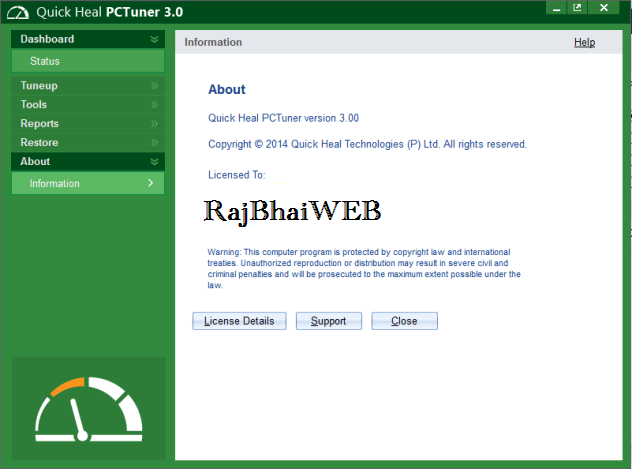This screenshot has width=632, height=469.
Task: Collapse the About section chevron
Action: tap(154, 162)
